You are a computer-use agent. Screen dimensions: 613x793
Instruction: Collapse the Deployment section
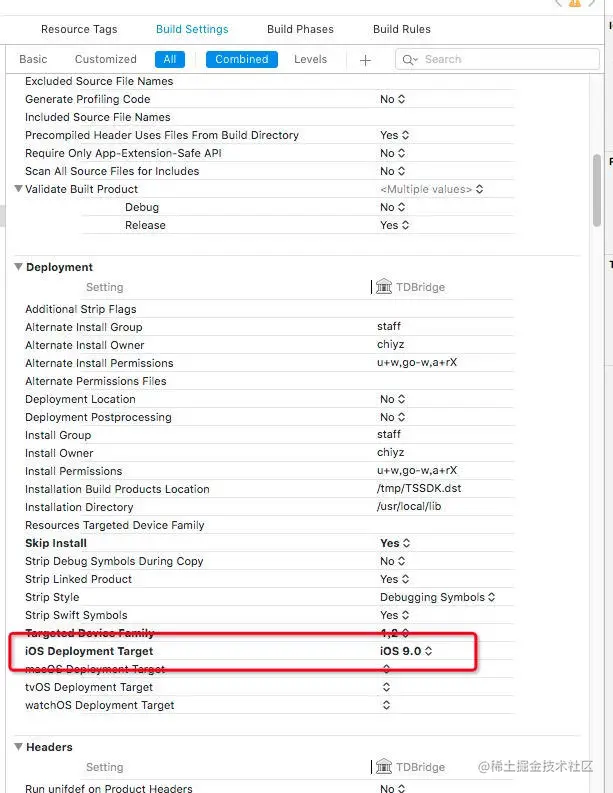pyautogui.click(x=18, y=267)
